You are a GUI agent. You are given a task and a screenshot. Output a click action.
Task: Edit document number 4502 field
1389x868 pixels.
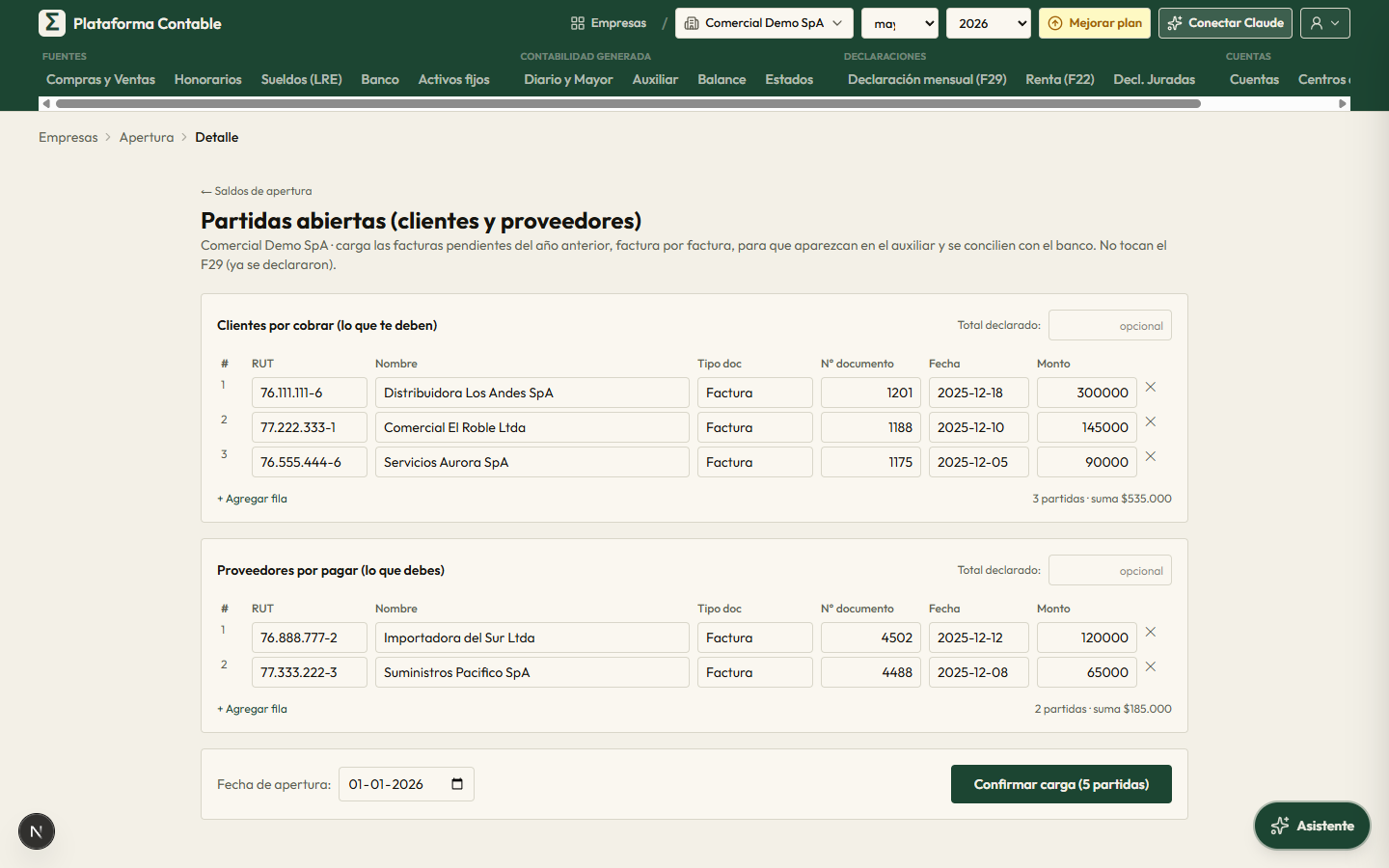(x=871, y=637)
